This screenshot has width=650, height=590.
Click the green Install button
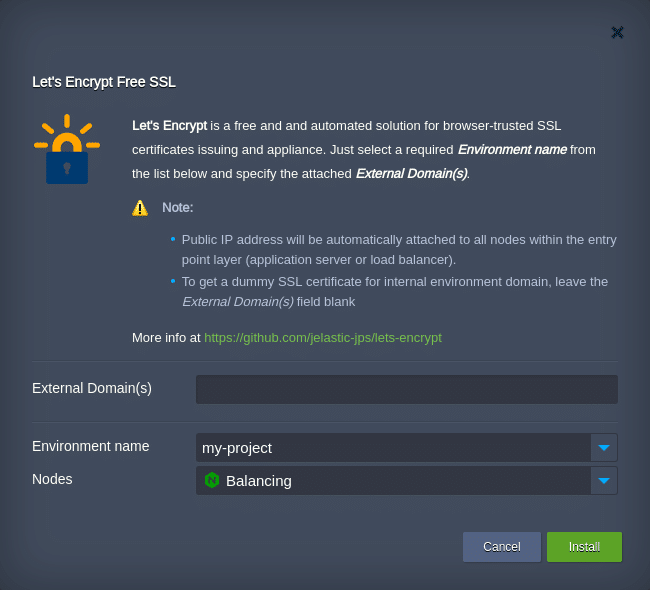pos(584,547)
